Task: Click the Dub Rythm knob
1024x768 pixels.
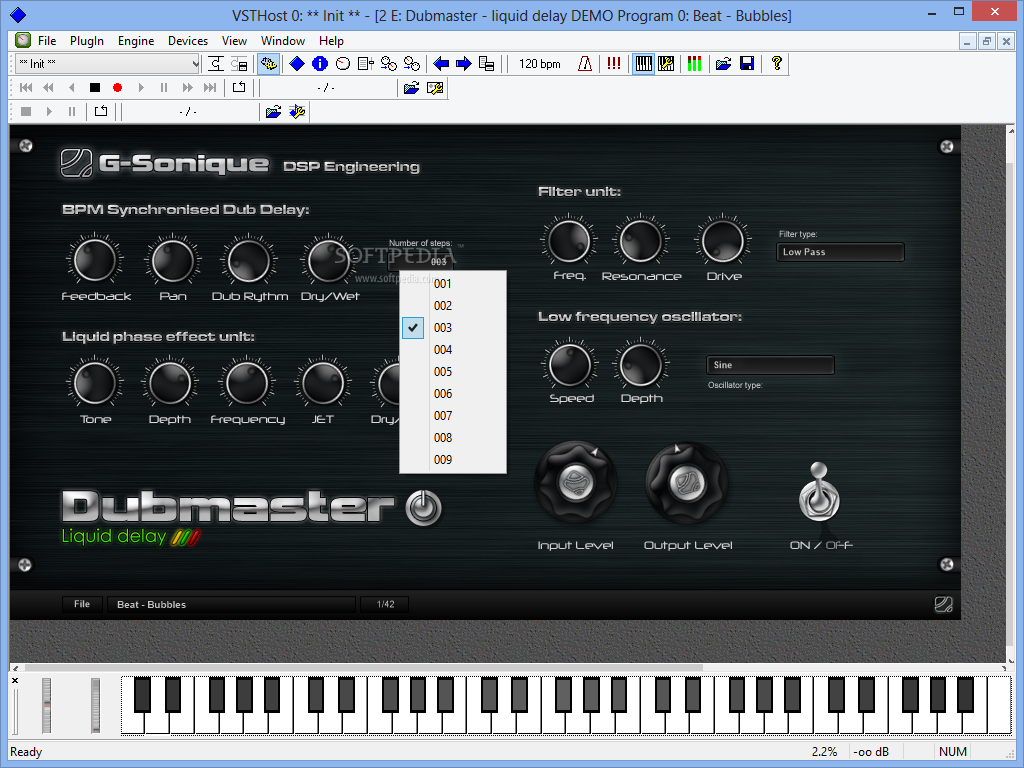Action: pyautogui.click(x=249, y=260)
